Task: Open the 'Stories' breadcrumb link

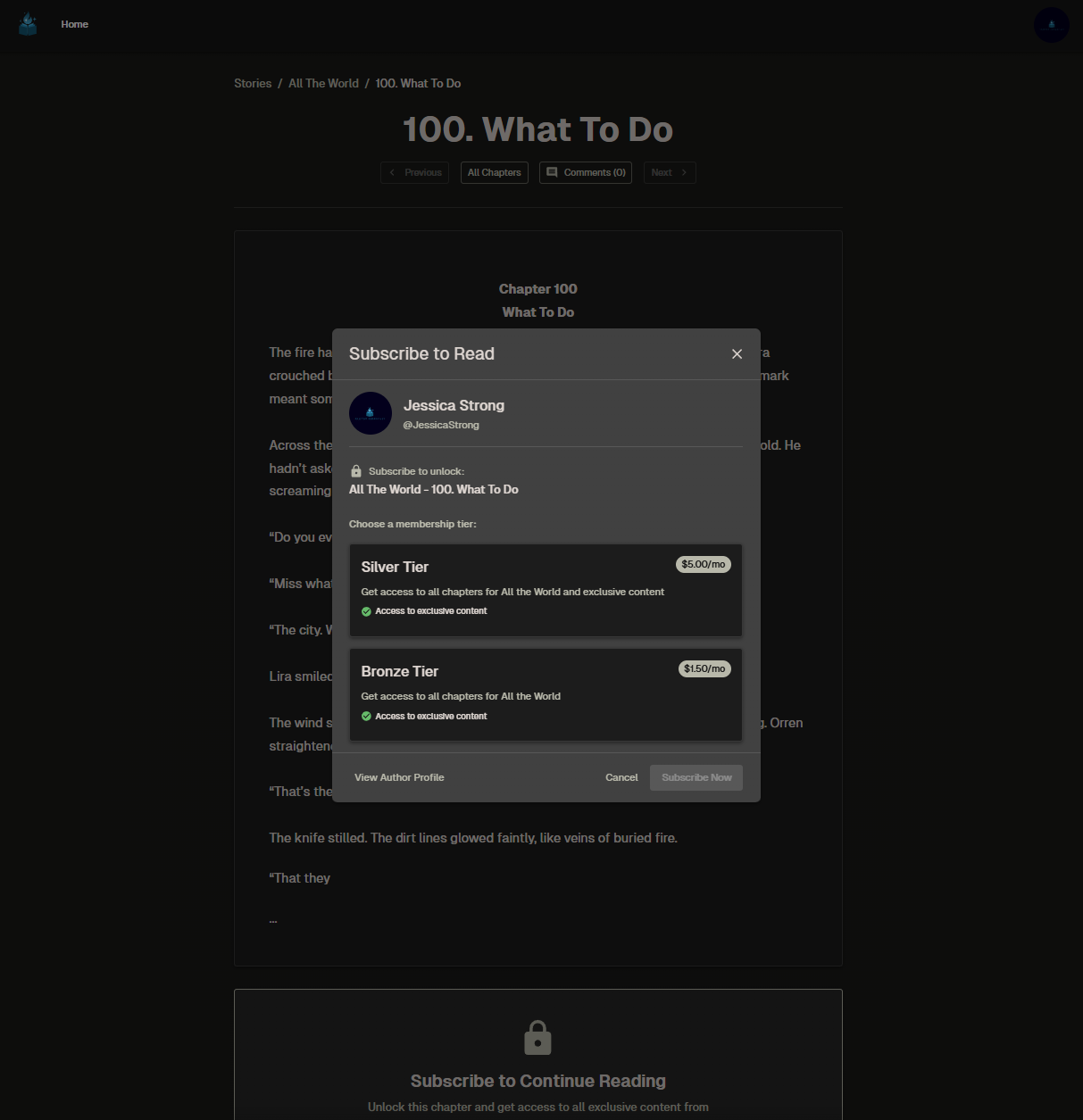Action: tap(253, 83)
